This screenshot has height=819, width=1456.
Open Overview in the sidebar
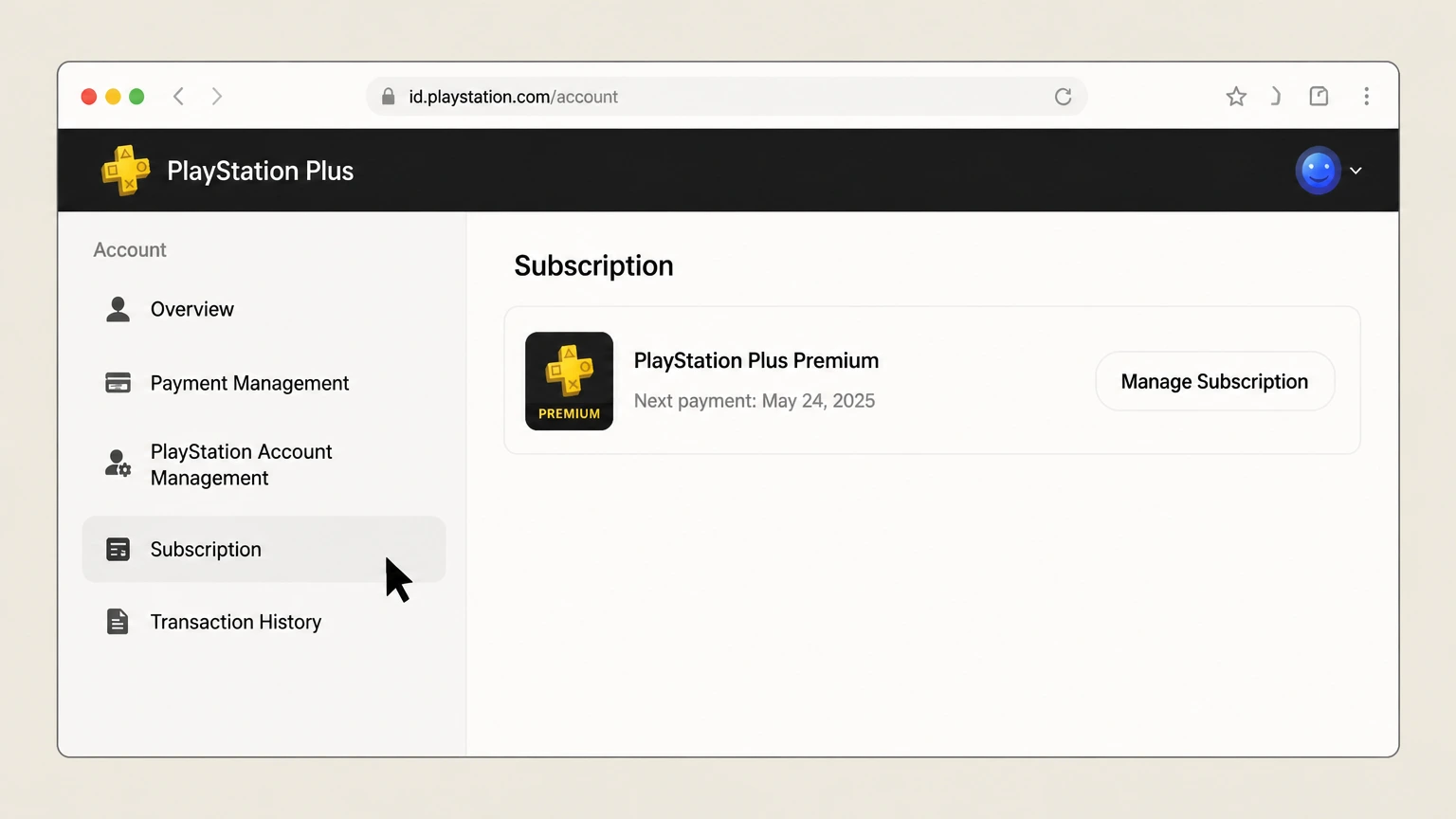pyautogui.click(x=264, y=309)
